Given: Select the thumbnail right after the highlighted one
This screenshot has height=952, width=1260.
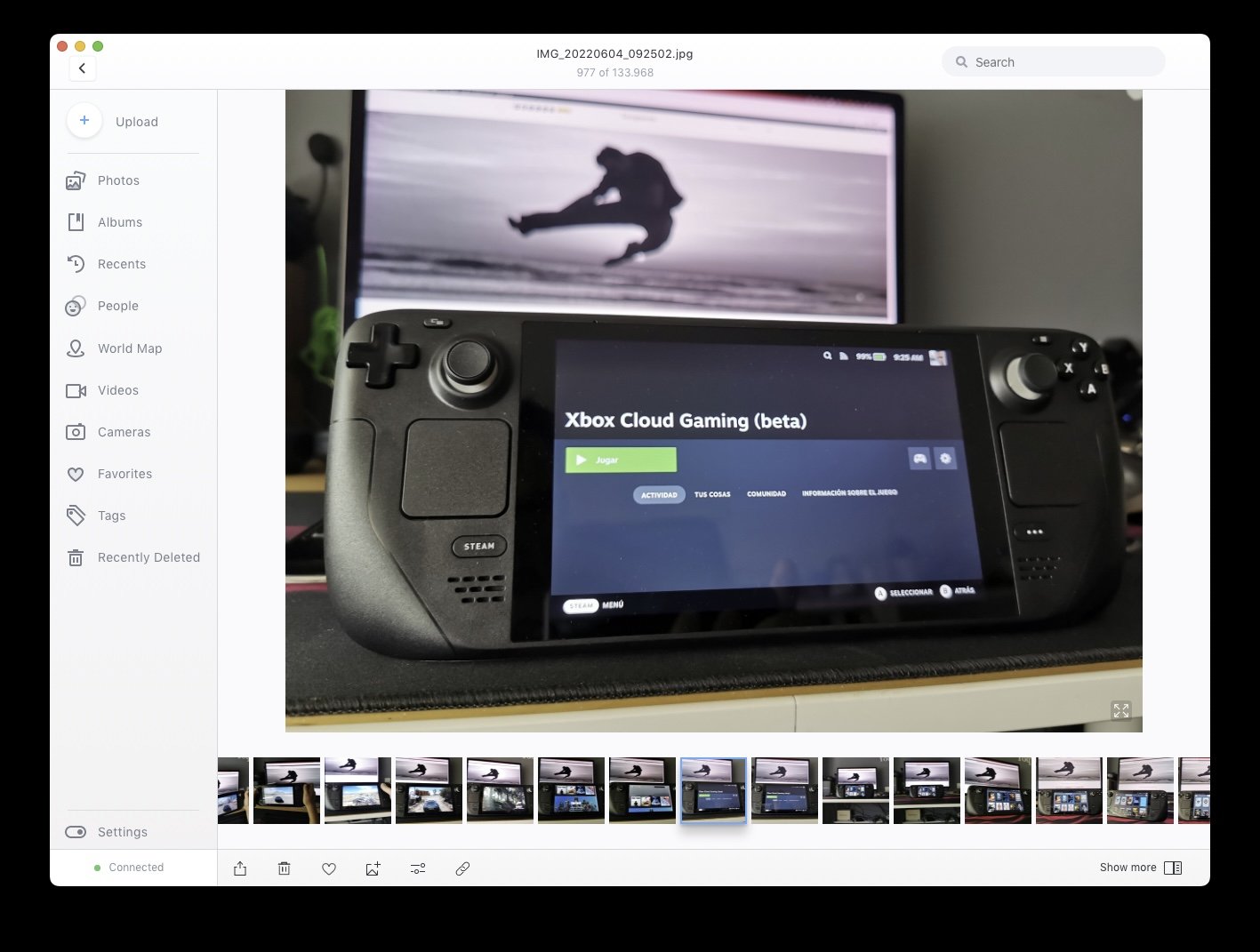Looking at the screenshot, I should (784, 790).
